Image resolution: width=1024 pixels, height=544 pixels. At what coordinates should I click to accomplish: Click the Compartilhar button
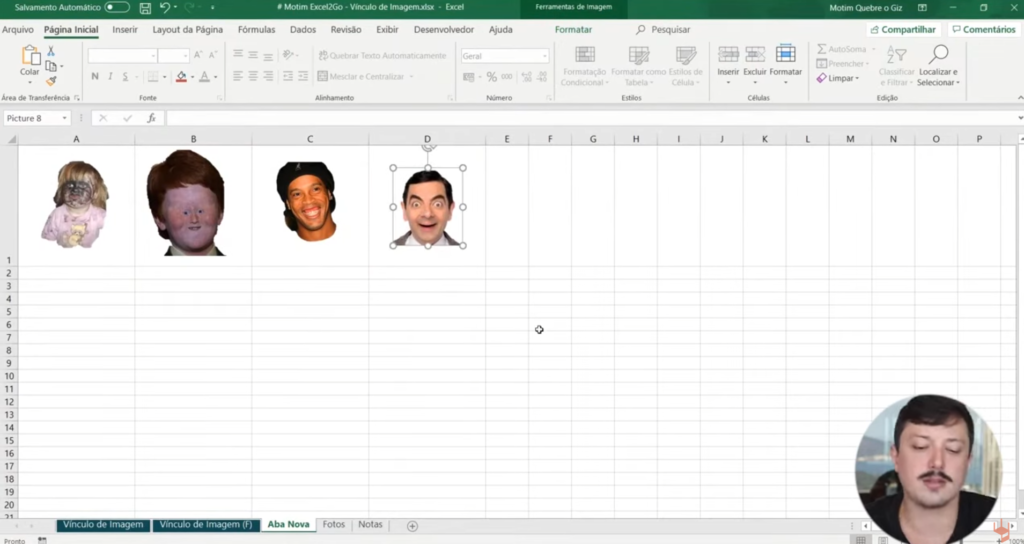(x=903, y=29)
